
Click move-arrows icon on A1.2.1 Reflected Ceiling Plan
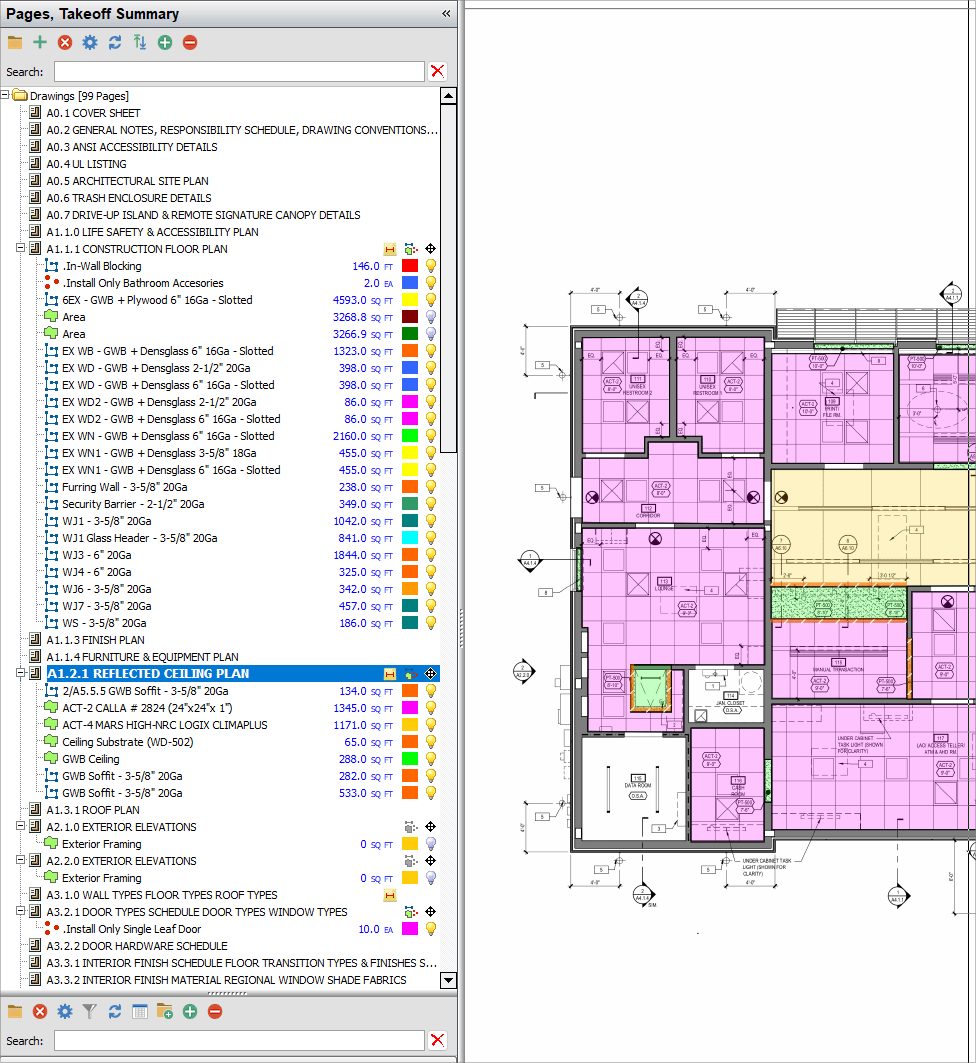click(430, 674)
